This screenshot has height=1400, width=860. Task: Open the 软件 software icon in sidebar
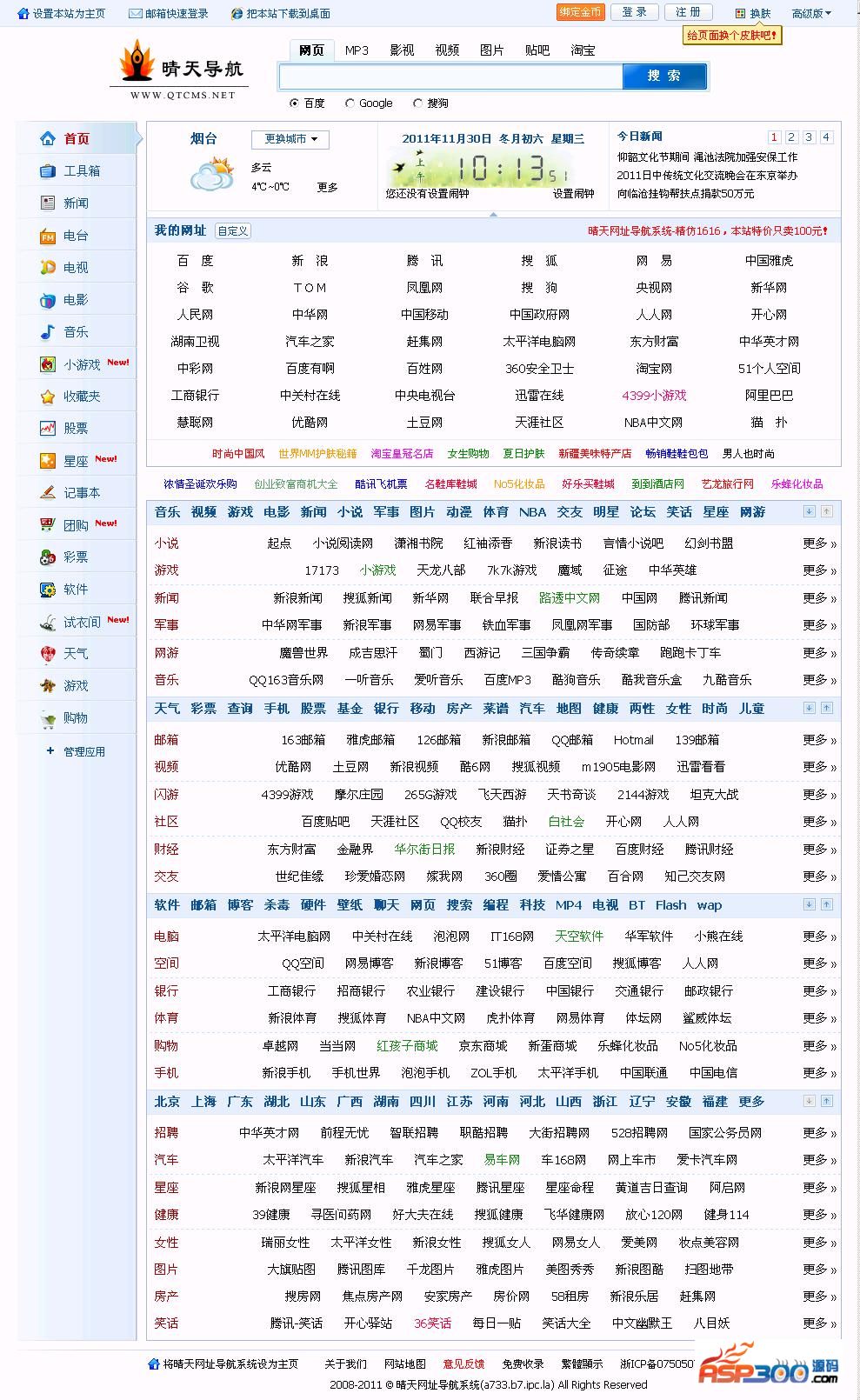pos(48,589)
